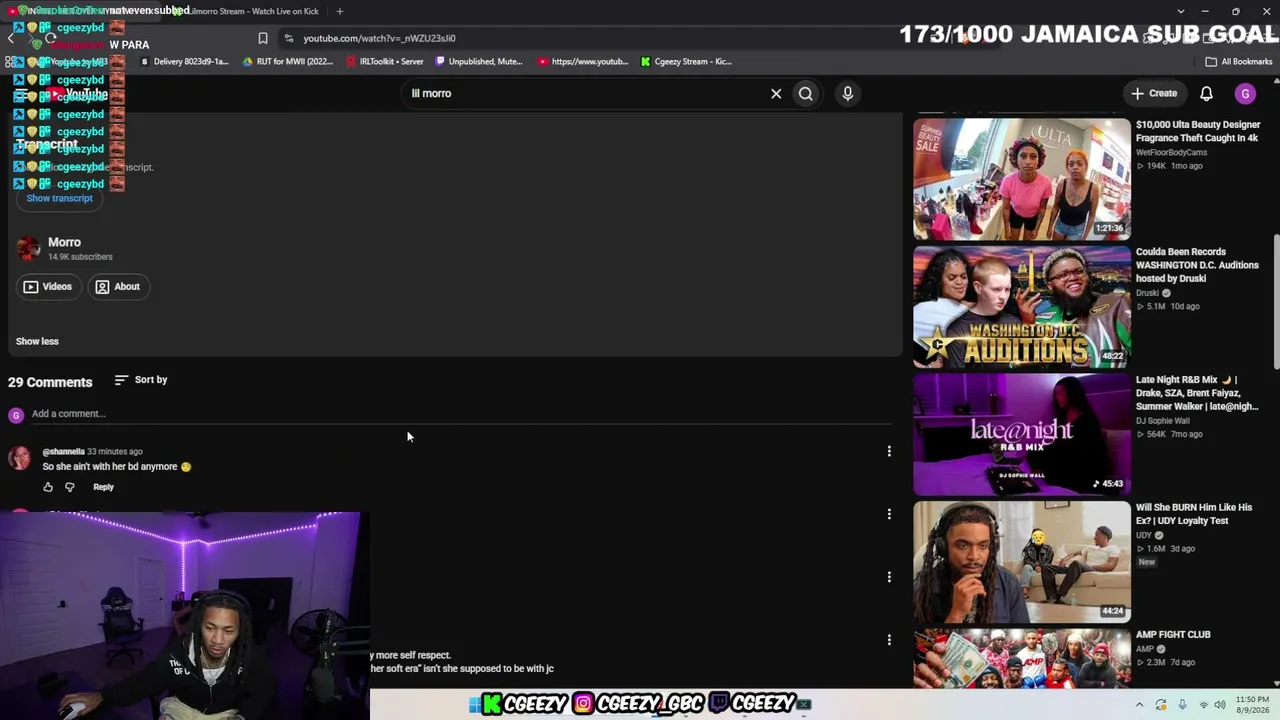Open the Cgeezy Stream Kick bookmark
The width and height of the screenshot is (1280, 720).
point(686,61)
